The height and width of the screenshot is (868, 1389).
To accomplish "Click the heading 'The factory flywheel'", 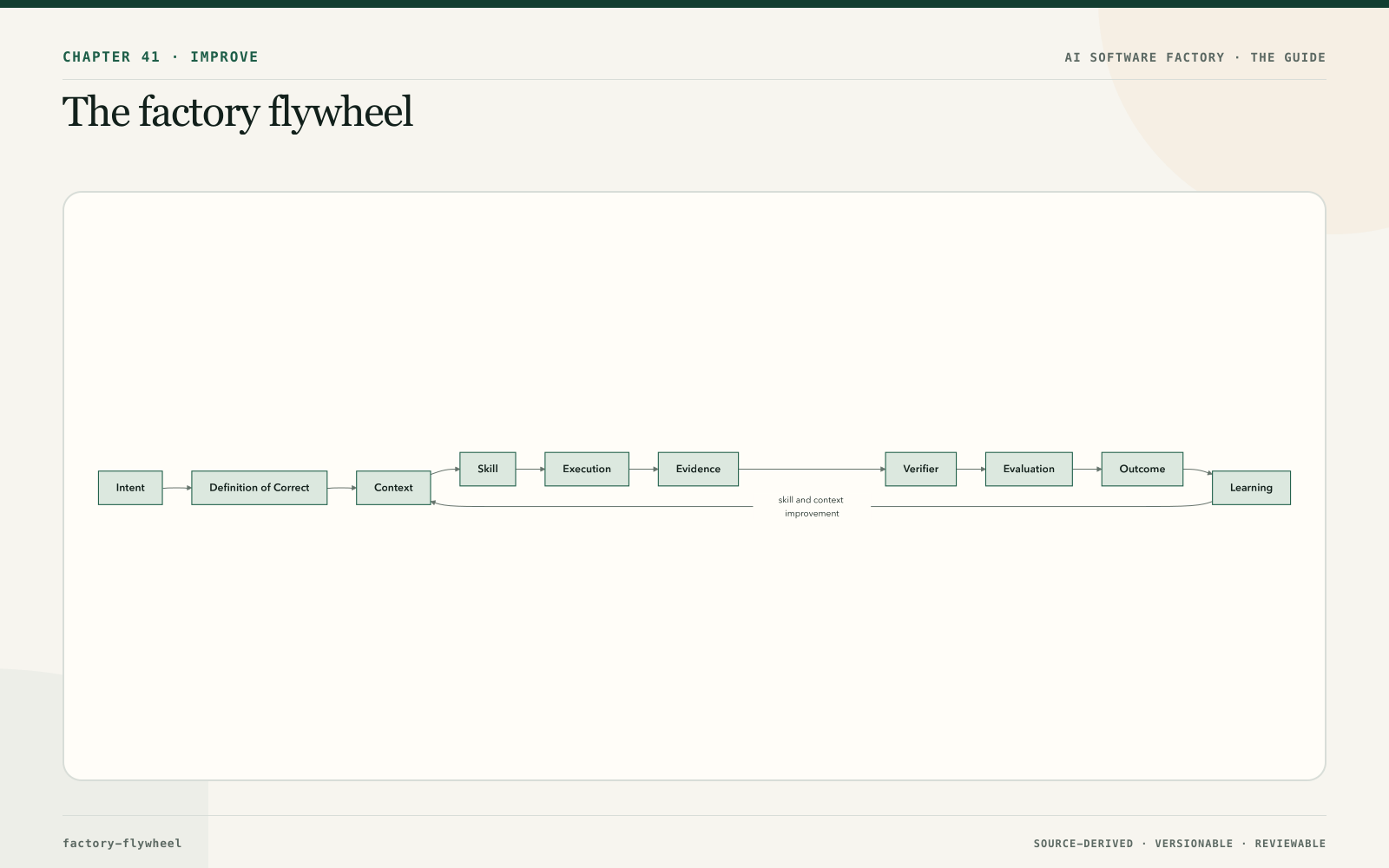I will [x=238, y=113].
